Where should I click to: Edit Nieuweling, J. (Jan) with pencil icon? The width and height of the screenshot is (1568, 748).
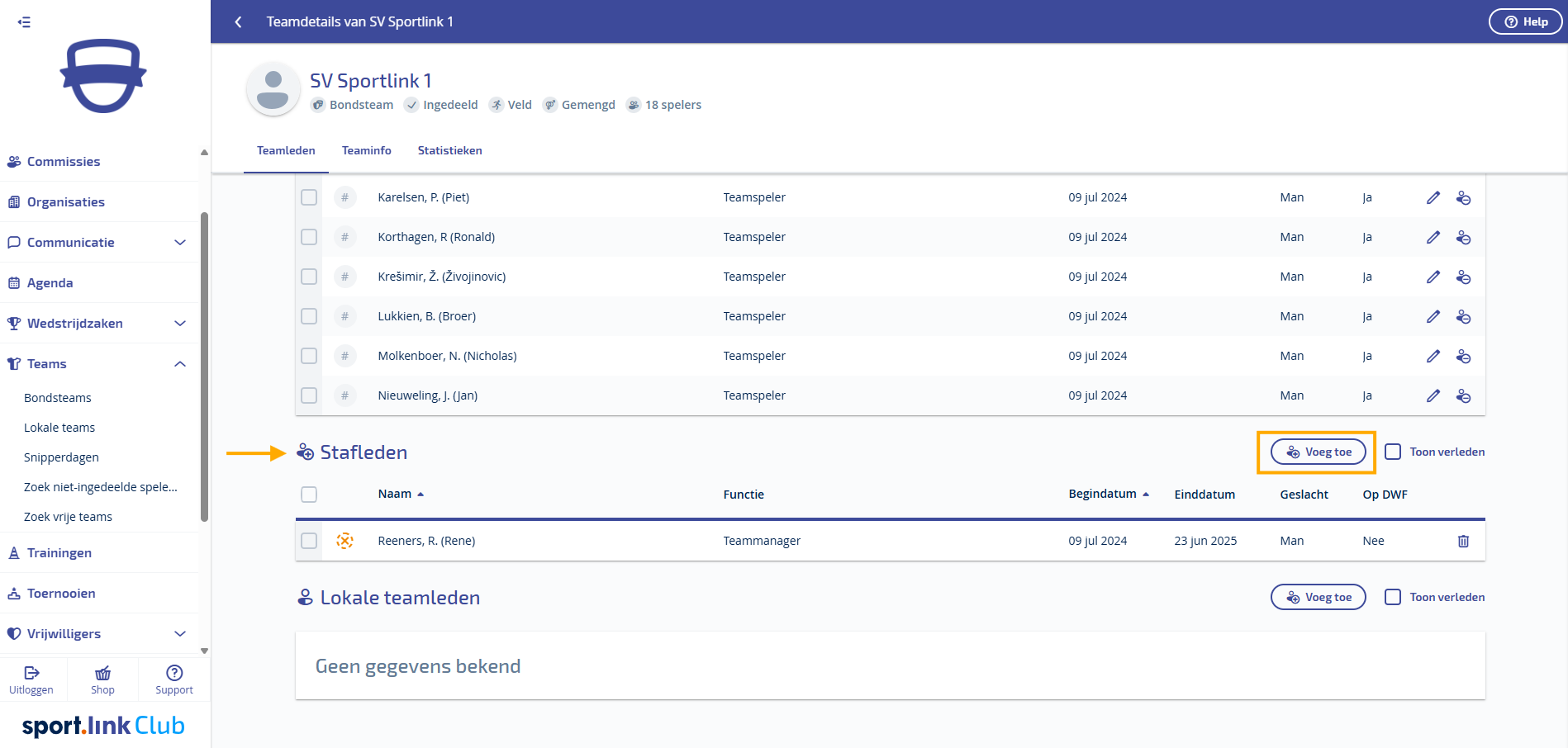(x=1433, y=395)
